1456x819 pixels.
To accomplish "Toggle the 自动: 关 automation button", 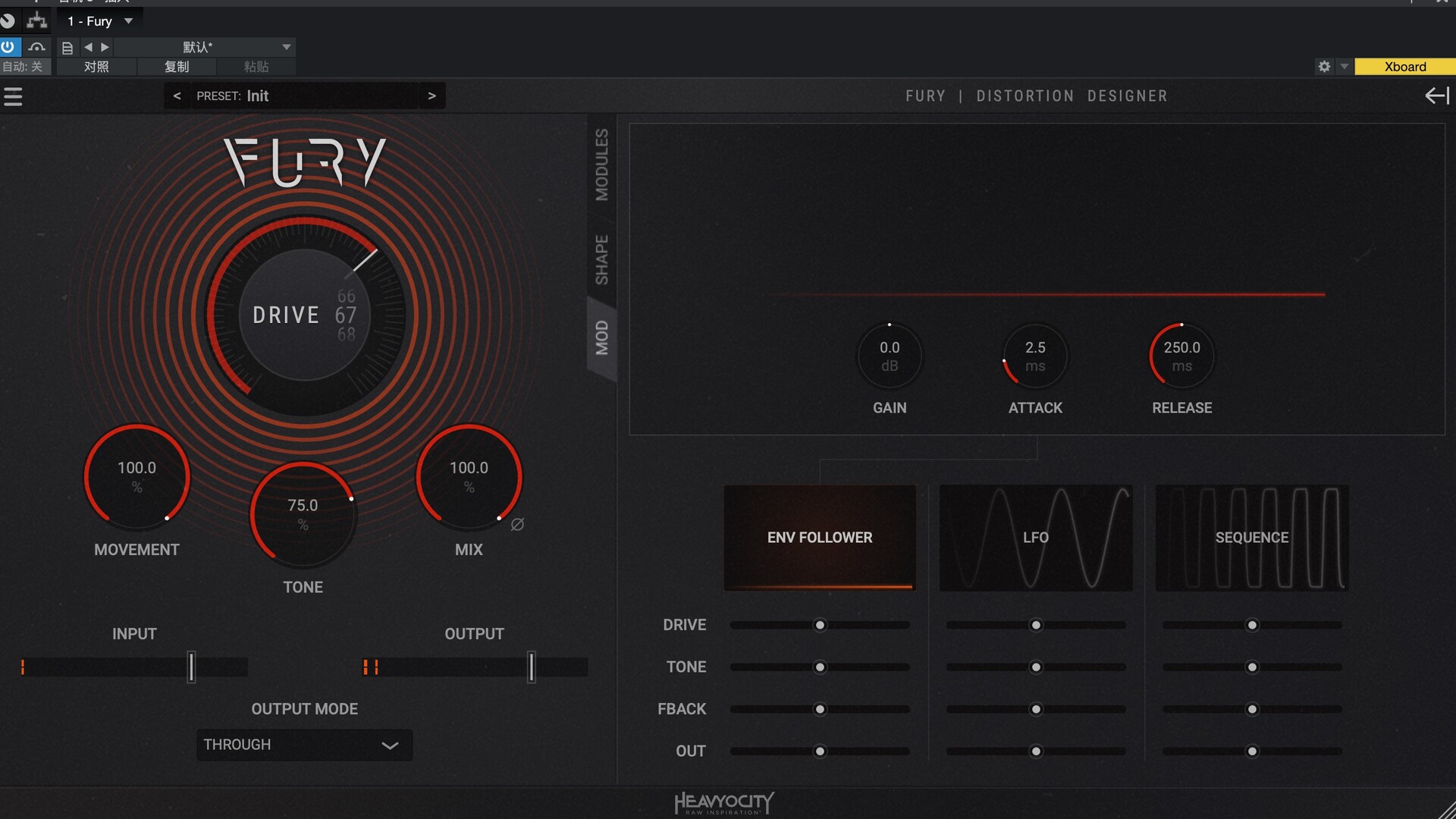I will coord(25,67).
